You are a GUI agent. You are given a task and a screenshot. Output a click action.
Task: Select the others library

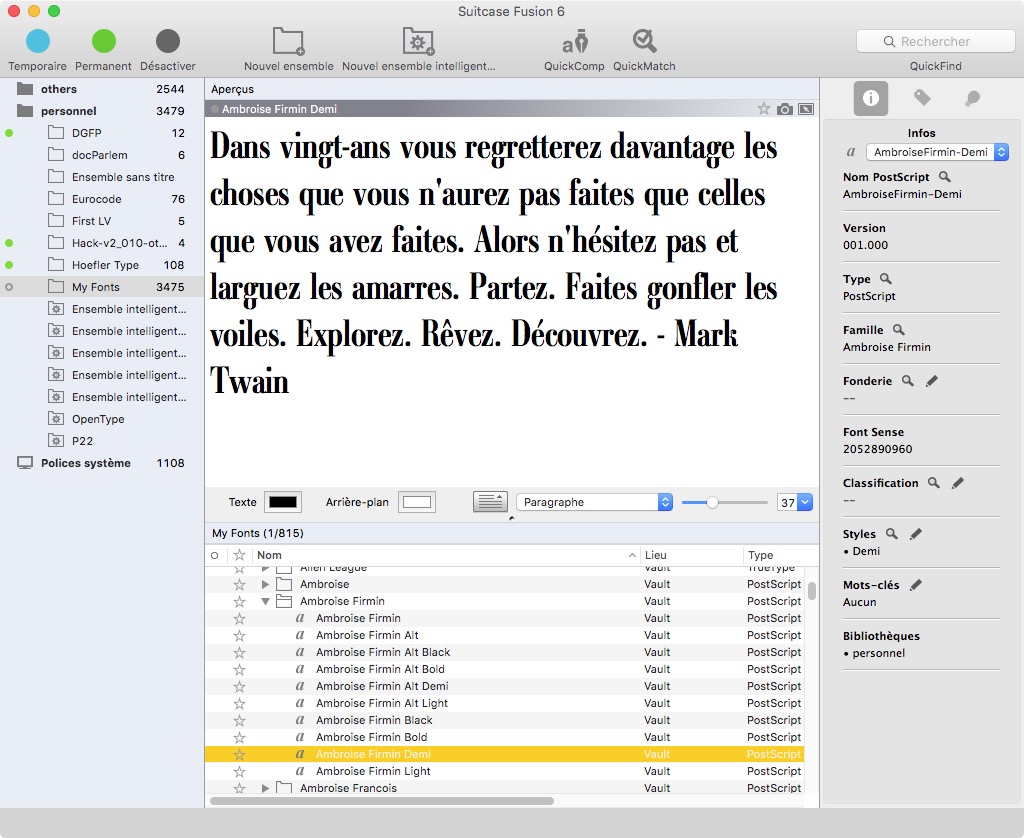101,89
